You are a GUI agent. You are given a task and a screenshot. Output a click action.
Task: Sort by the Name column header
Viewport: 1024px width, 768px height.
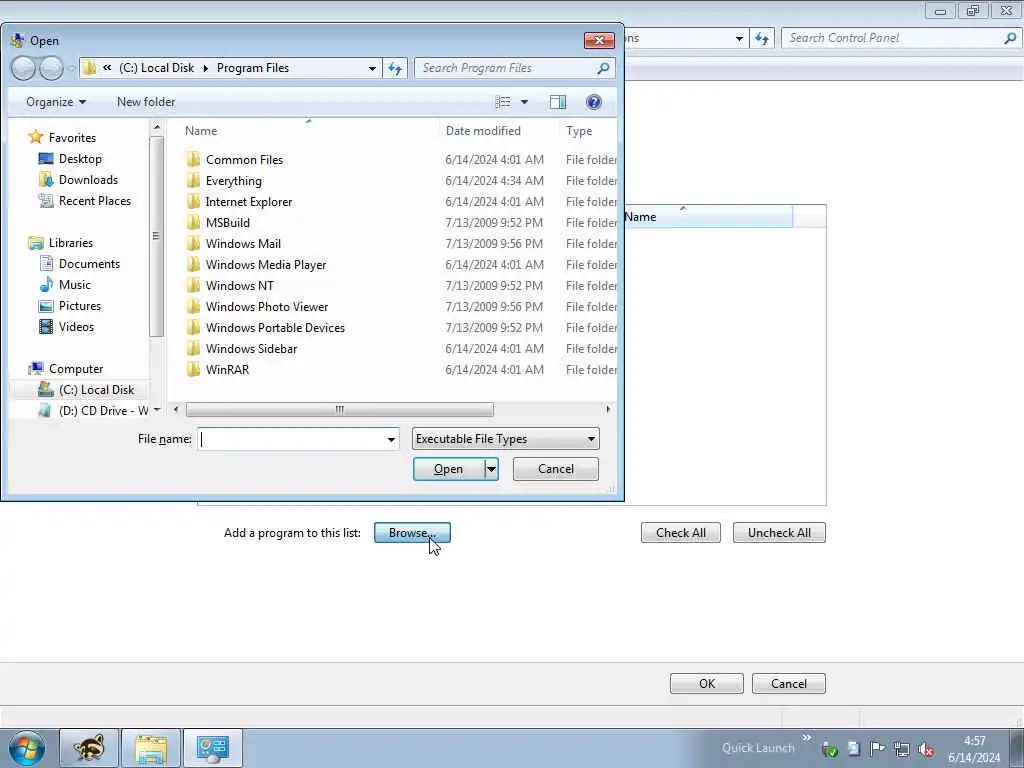[308, 131]
